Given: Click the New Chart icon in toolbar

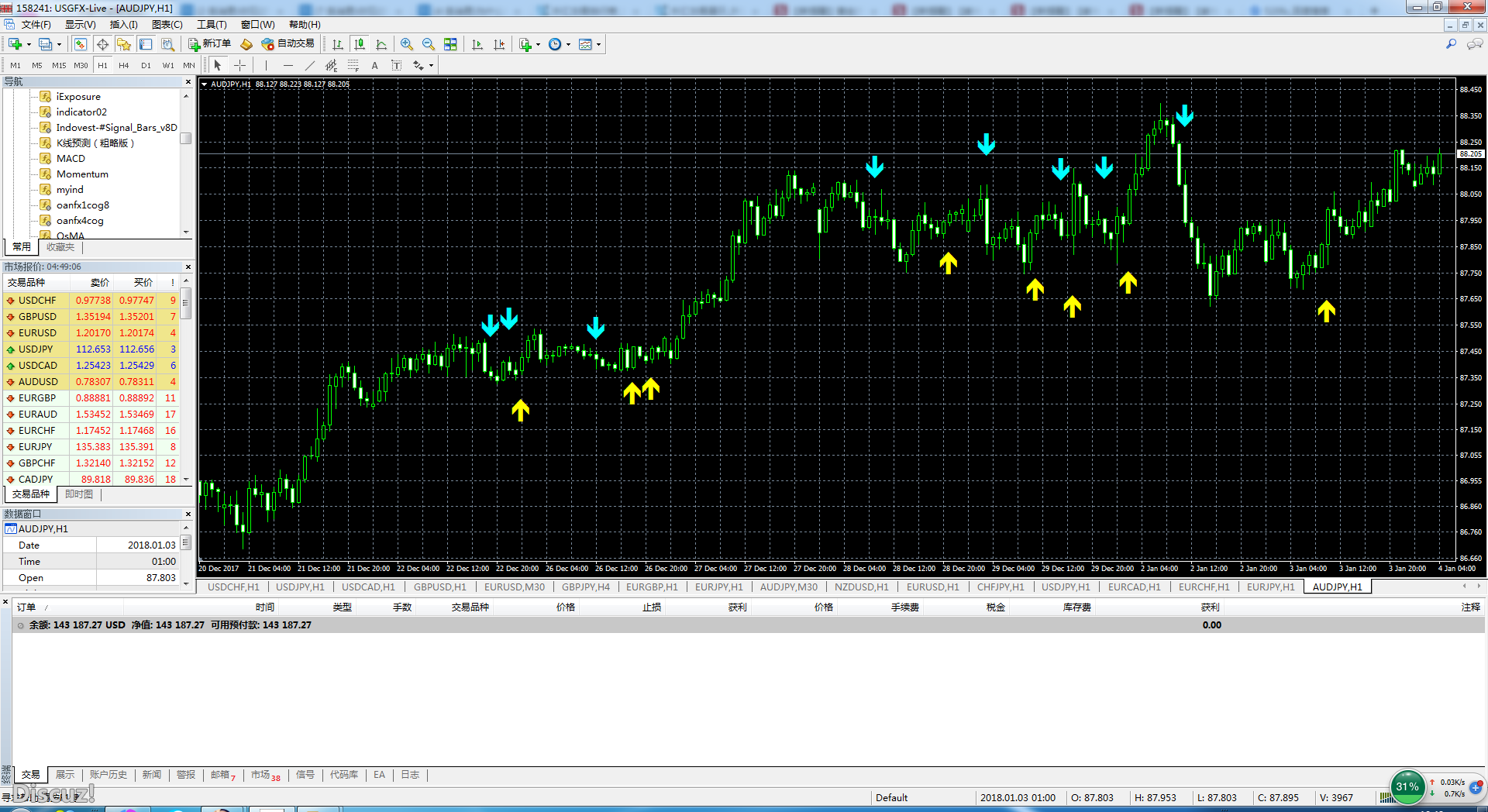Looking at the screenshot, I should point(15,44).
